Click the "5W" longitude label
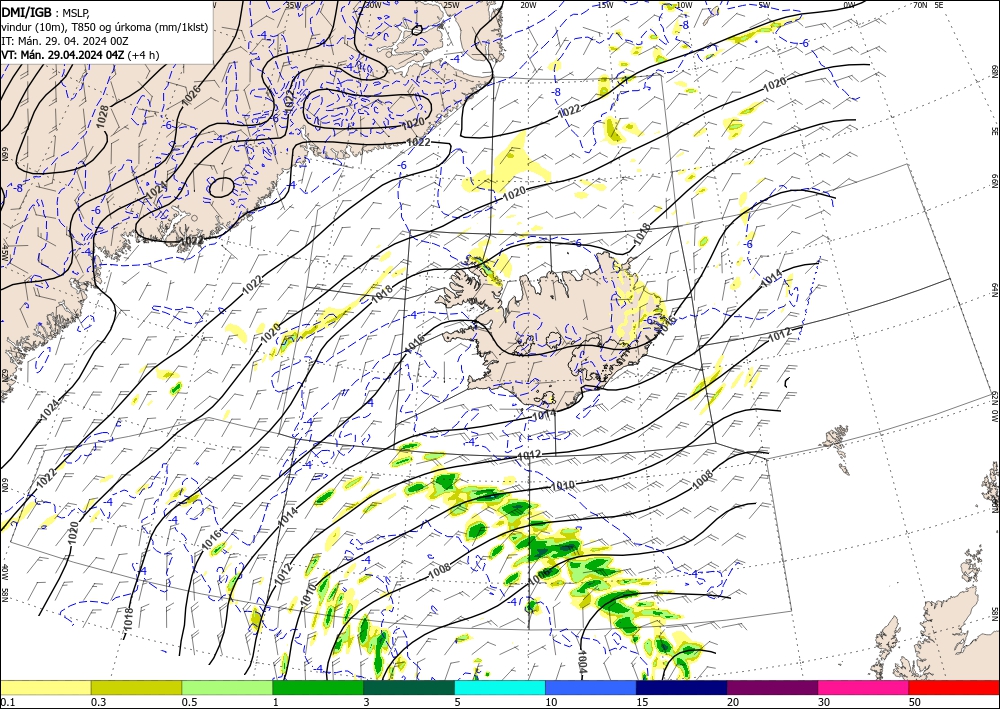1000x709 pixels. click(764, 5)
